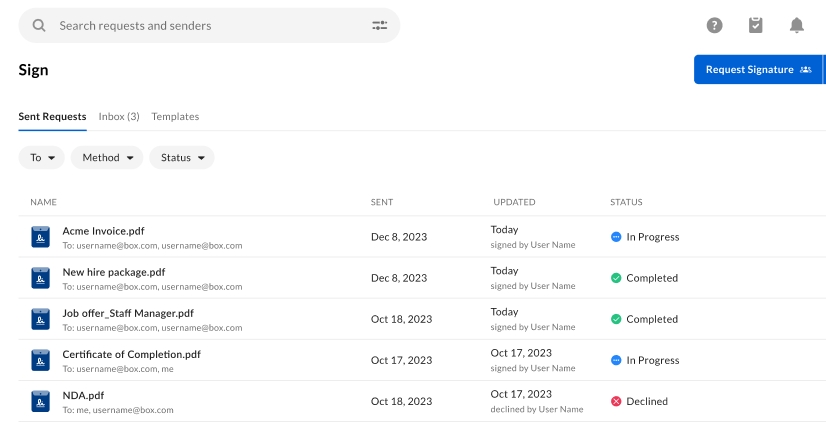Open the notifications bell
The image size is (826, 425).
tap(796, 26)
